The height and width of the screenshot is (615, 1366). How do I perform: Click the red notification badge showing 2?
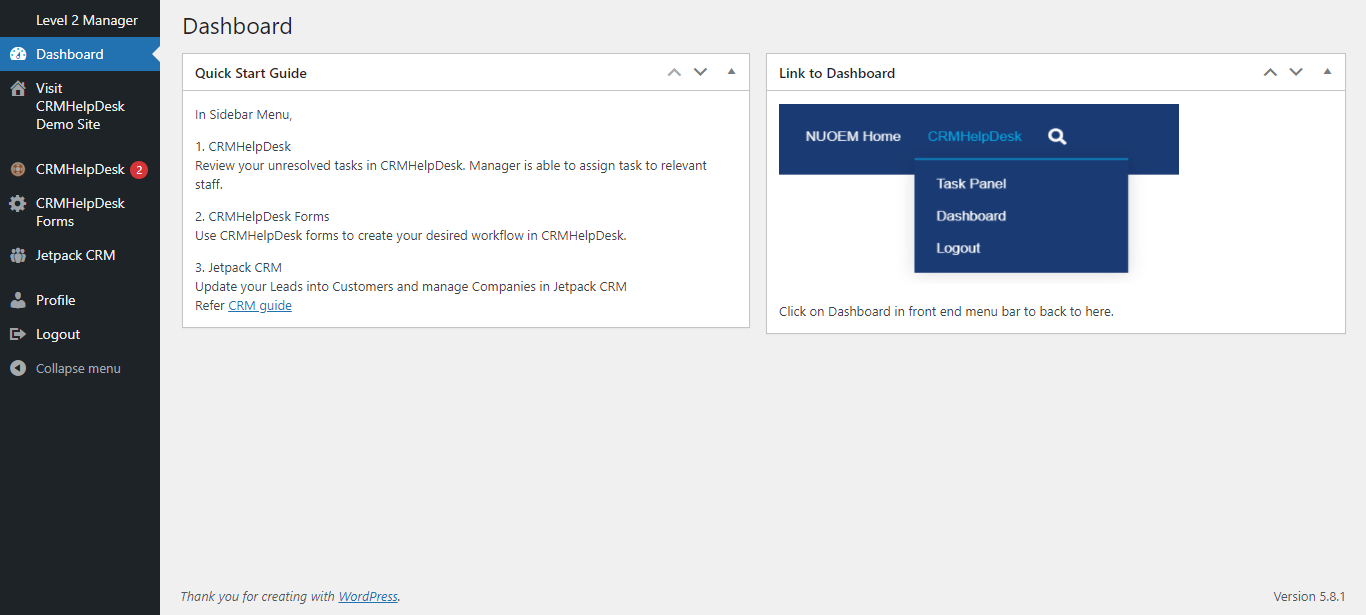139,170
